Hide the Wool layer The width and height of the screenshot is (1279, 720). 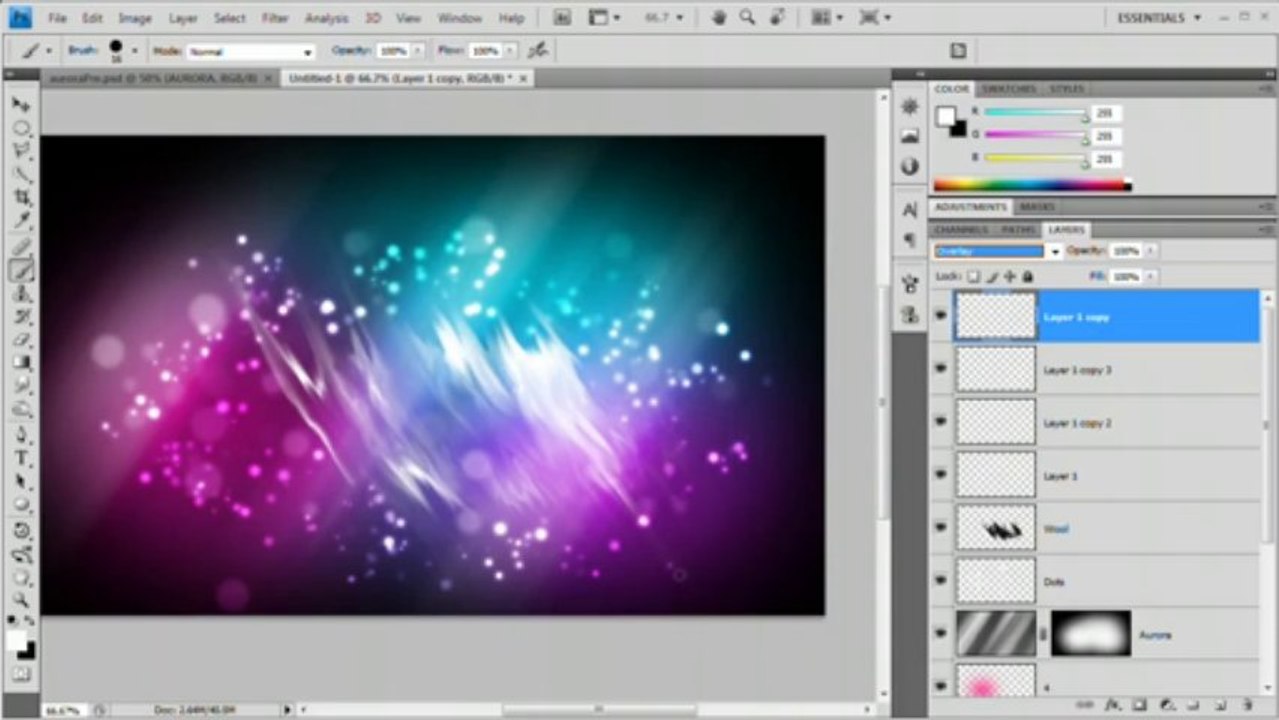(x=940, y=528)
